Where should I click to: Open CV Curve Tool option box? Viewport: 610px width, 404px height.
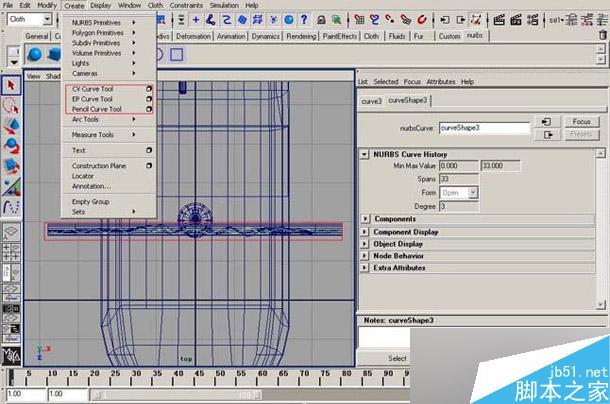click(149, 89)
